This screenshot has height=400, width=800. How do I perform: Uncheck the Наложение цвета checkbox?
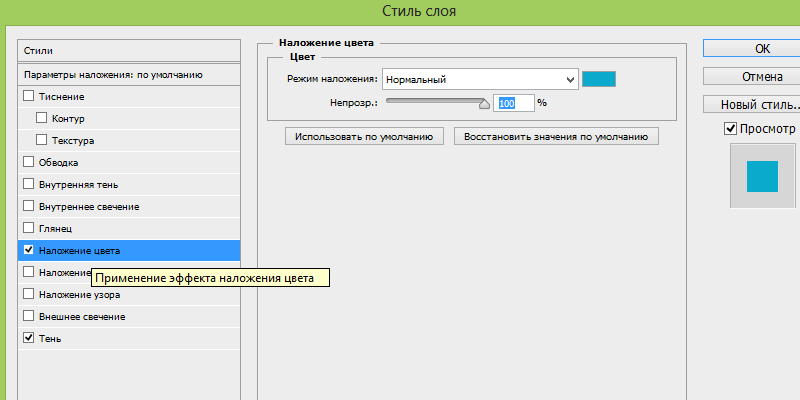pos(28,250)
